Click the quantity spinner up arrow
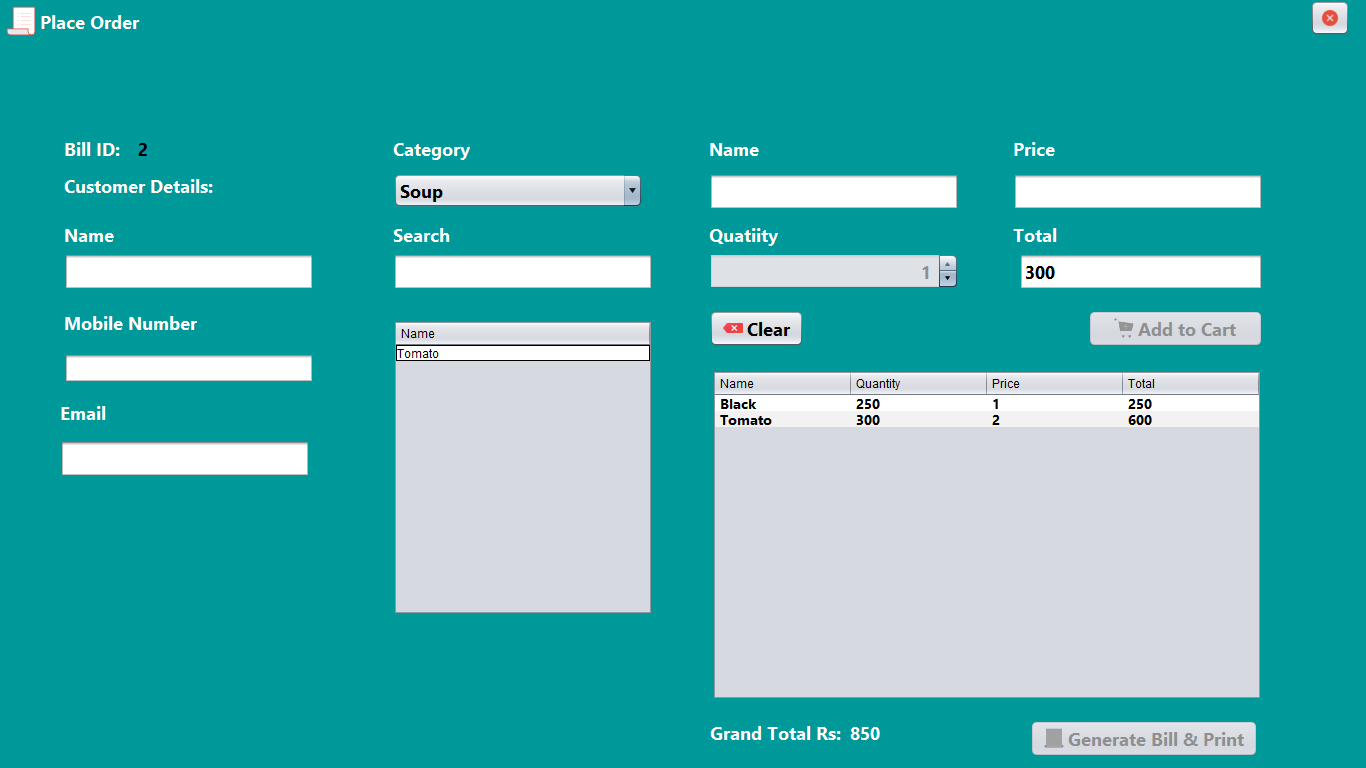The height and width of the screenshot is (768, 1366). [947, 264]
